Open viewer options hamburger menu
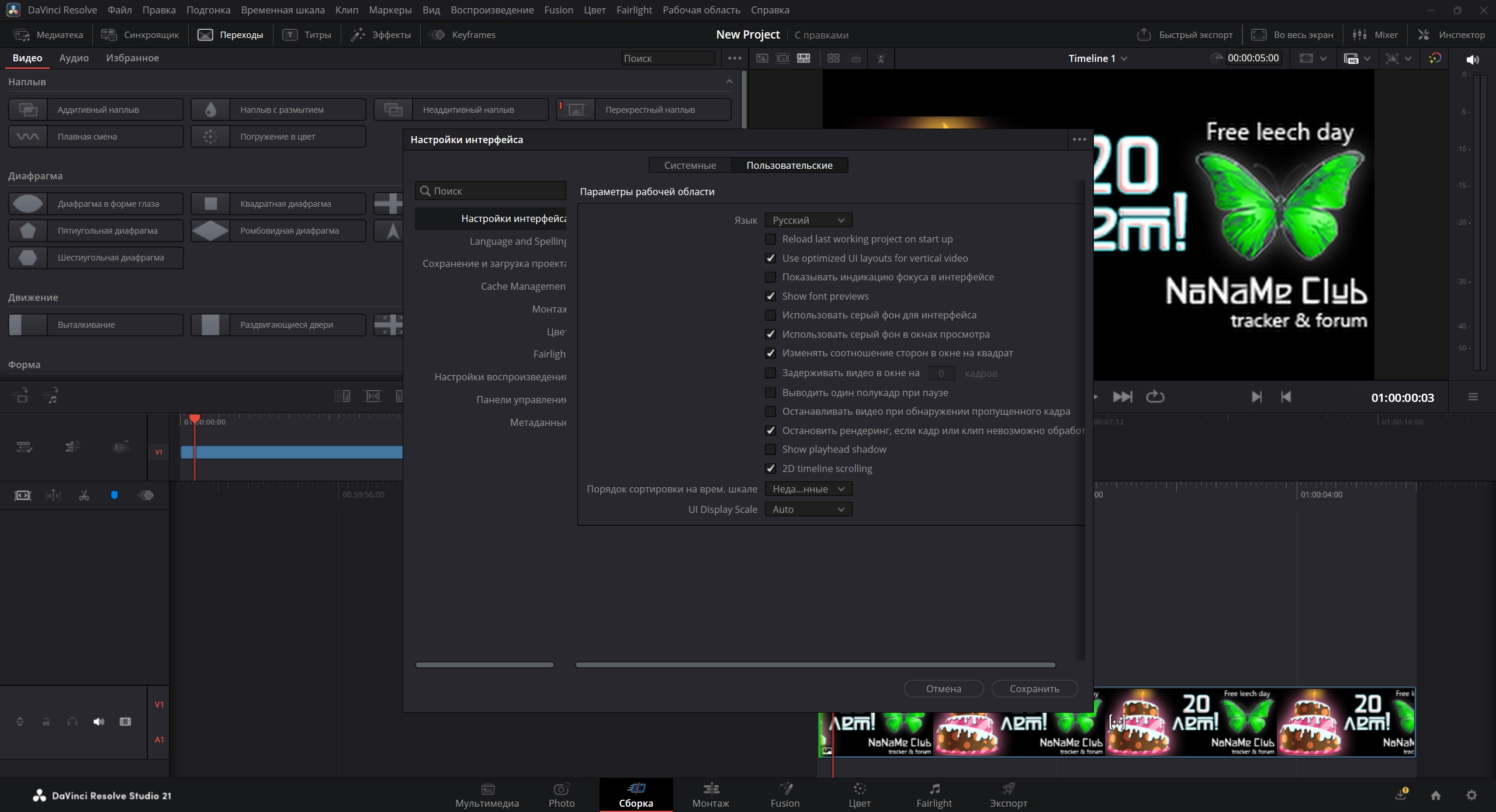The width and height of the screenshot is (1496, 812). tap(1473, 397)
